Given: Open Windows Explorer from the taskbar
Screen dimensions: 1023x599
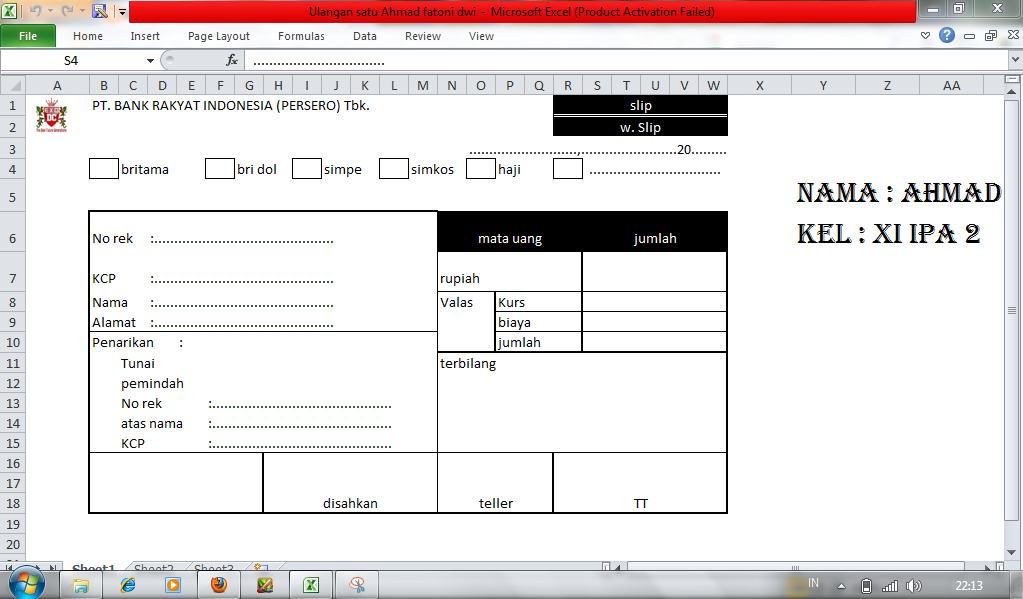Looking at the screenshot, I should pyautogui.click(x=81, y=585).
